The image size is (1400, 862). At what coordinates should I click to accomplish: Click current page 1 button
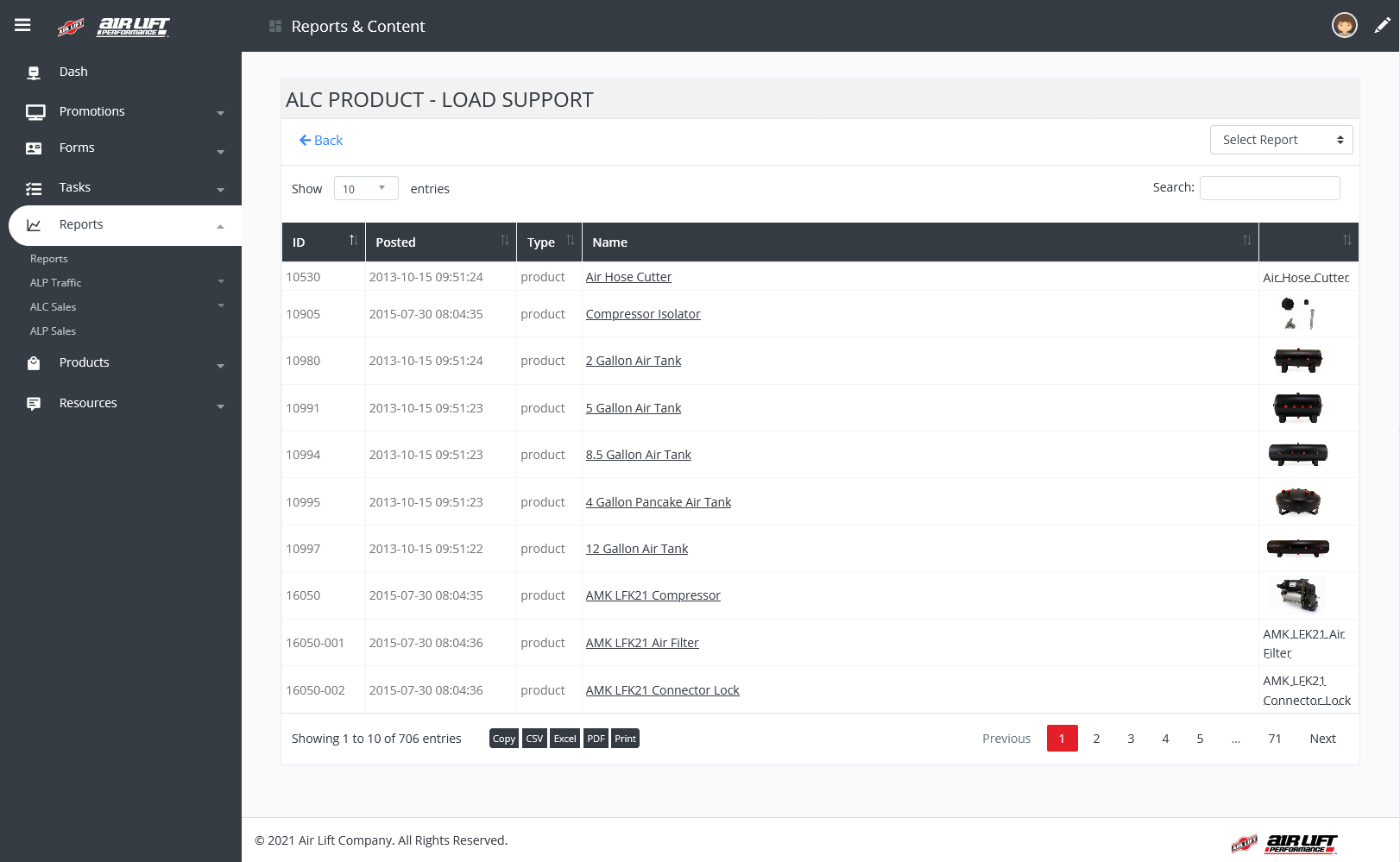(1062, 739)
